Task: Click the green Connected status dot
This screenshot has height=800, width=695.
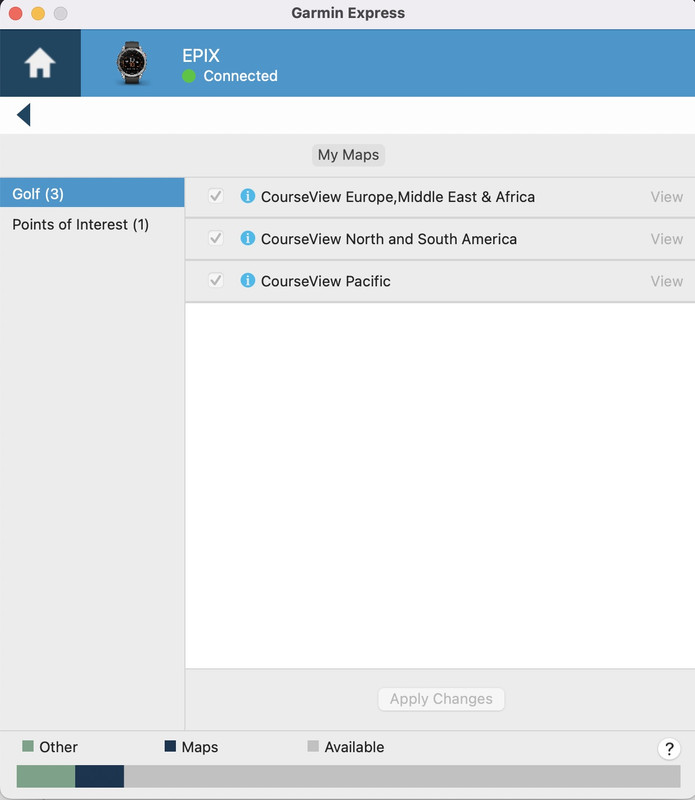Action: point(189,76)
